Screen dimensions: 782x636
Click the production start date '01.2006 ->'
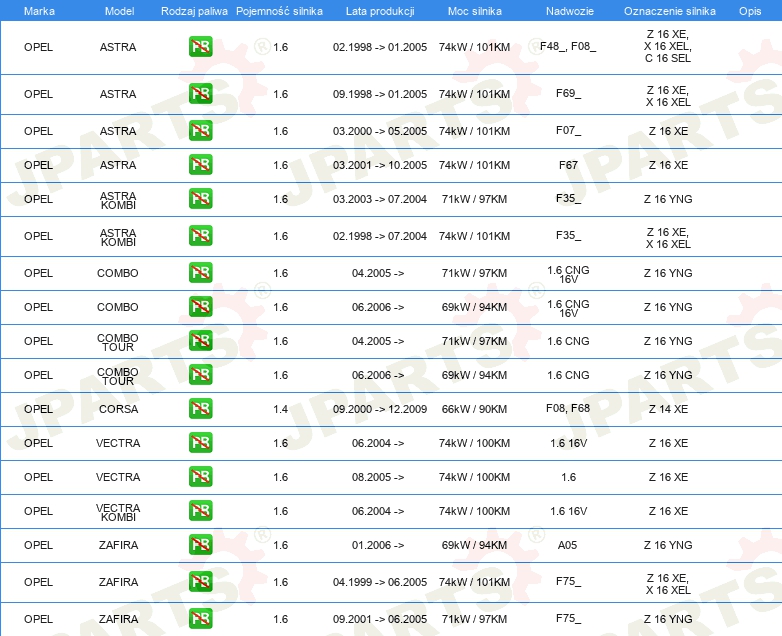coord(378,545)
